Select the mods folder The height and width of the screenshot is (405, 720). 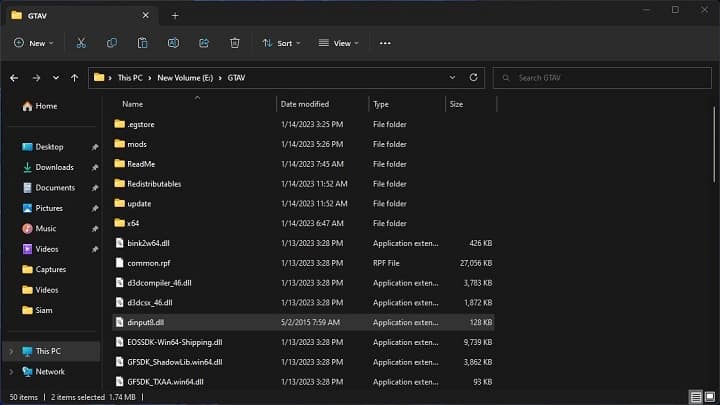point(304,144)
